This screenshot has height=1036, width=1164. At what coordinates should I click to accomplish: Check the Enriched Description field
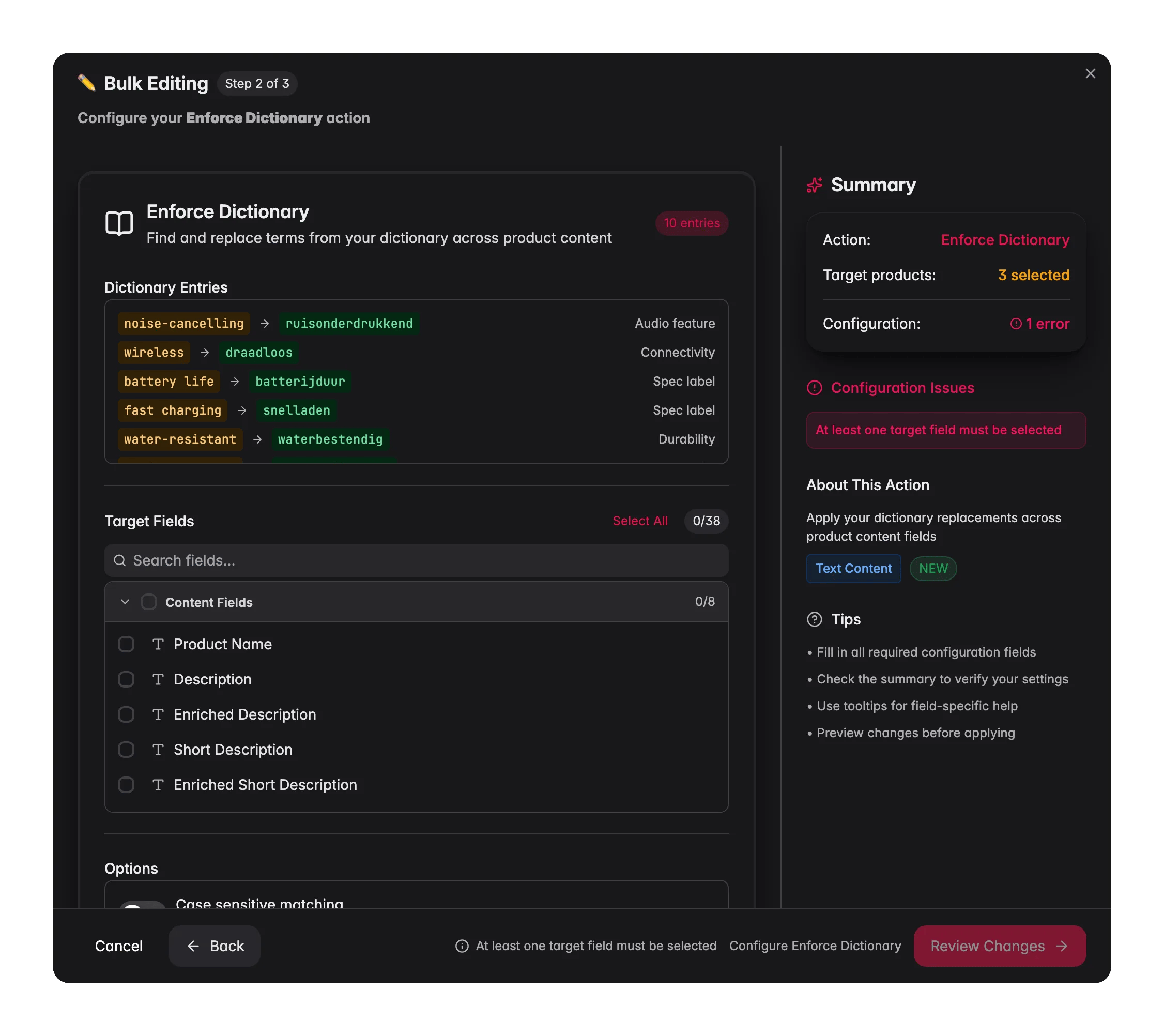[126, 714]
